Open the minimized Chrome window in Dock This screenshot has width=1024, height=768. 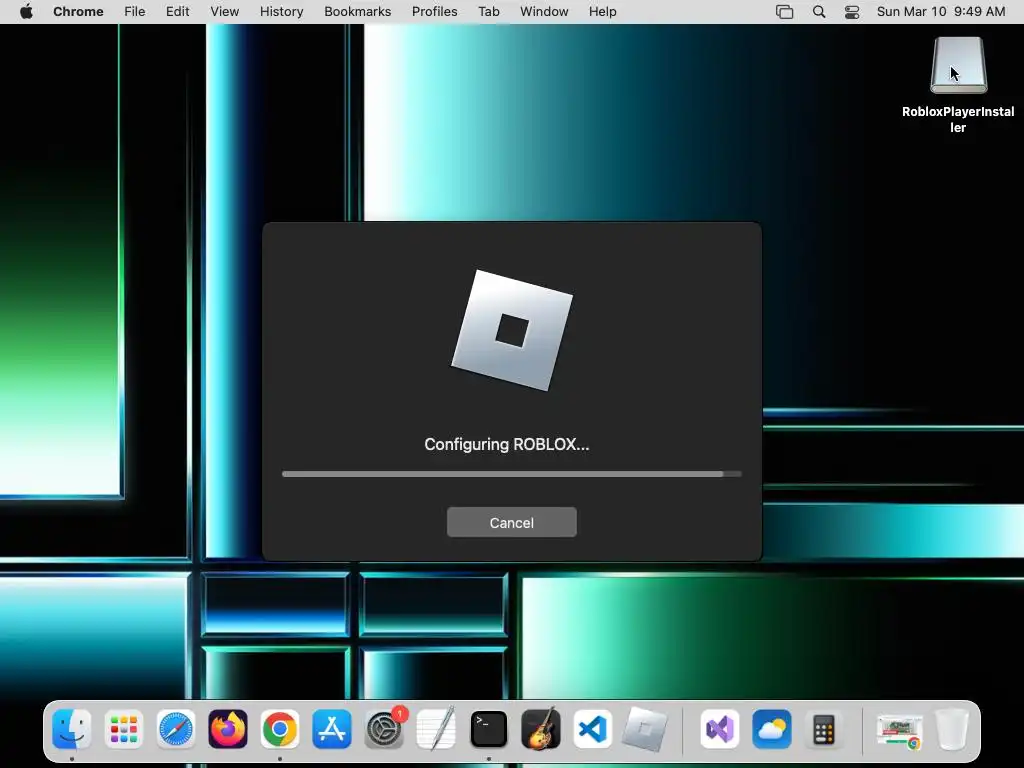899,731
